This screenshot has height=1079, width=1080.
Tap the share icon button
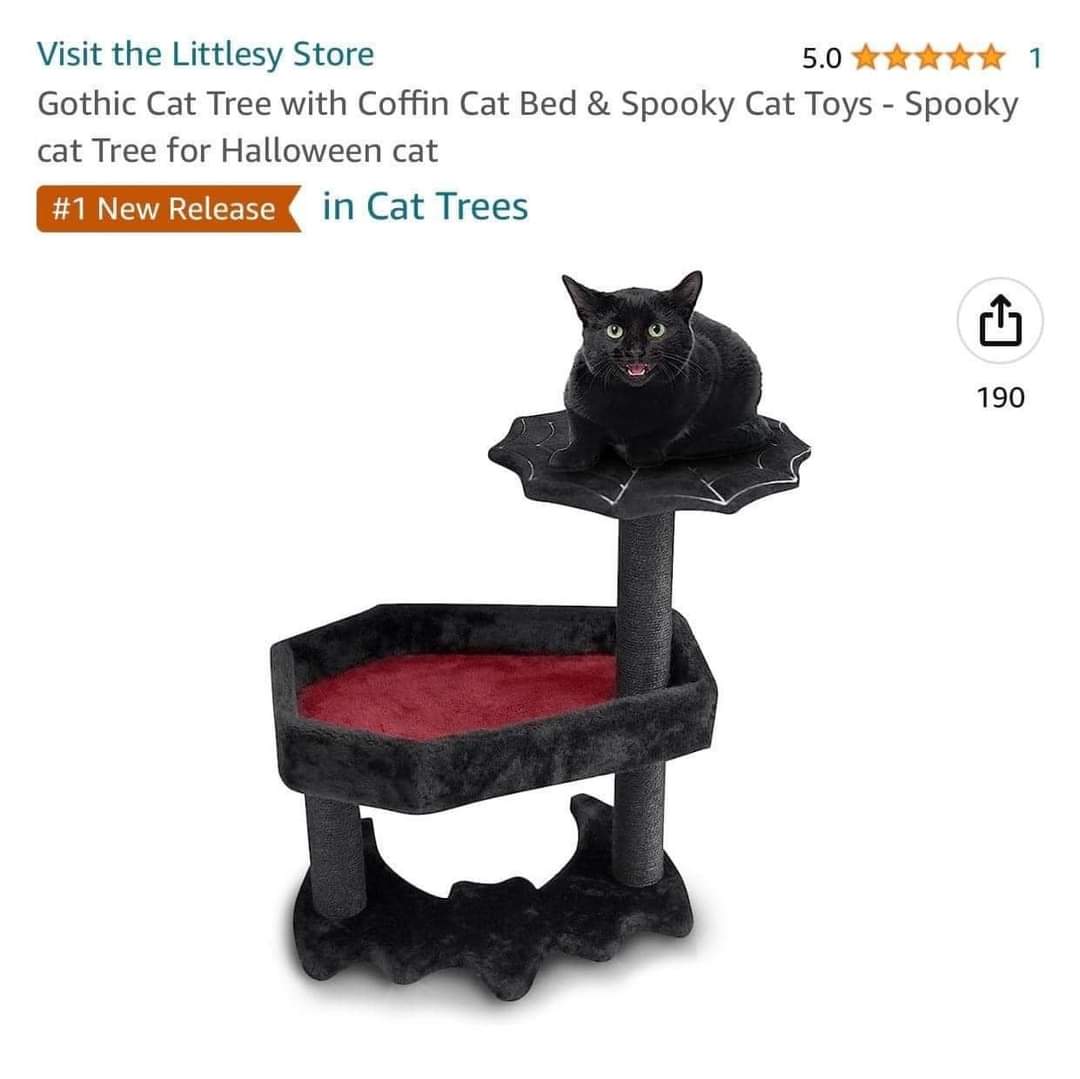(x=1000, y=321)
